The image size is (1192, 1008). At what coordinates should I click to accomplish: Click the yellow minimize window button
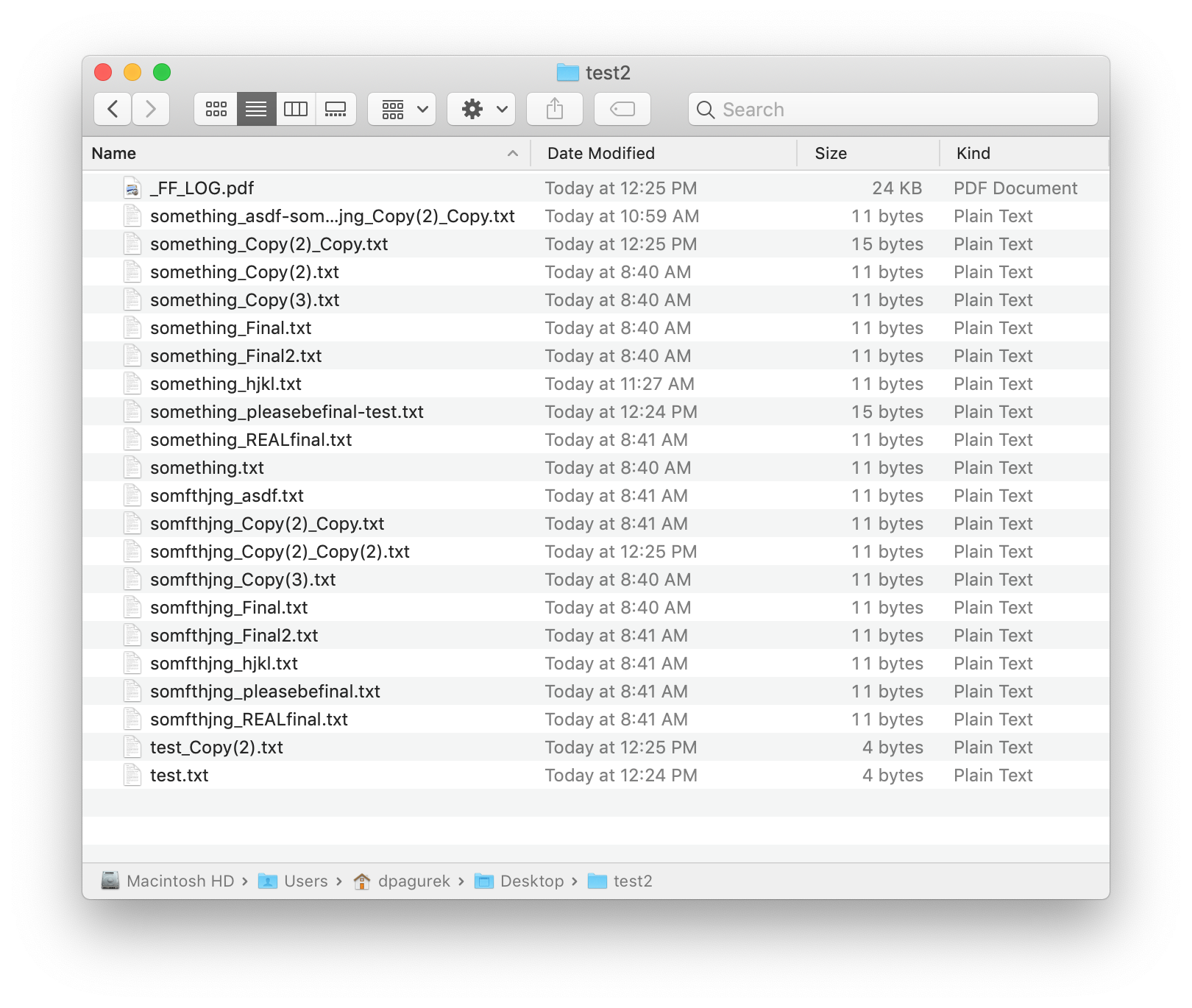tap(132, 72)
